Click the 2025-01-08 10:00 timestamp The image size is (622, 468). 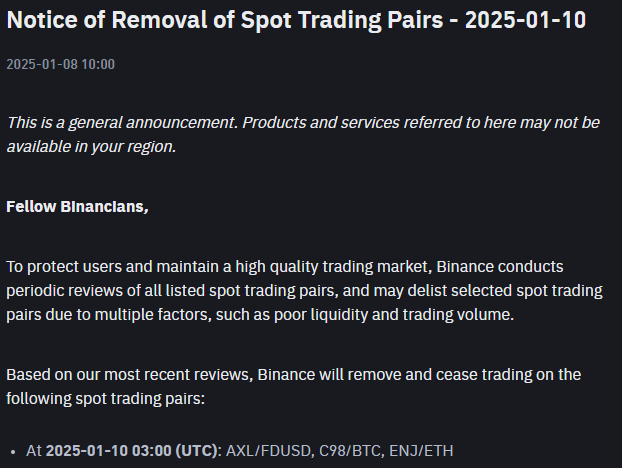click(x=60, y=64)
